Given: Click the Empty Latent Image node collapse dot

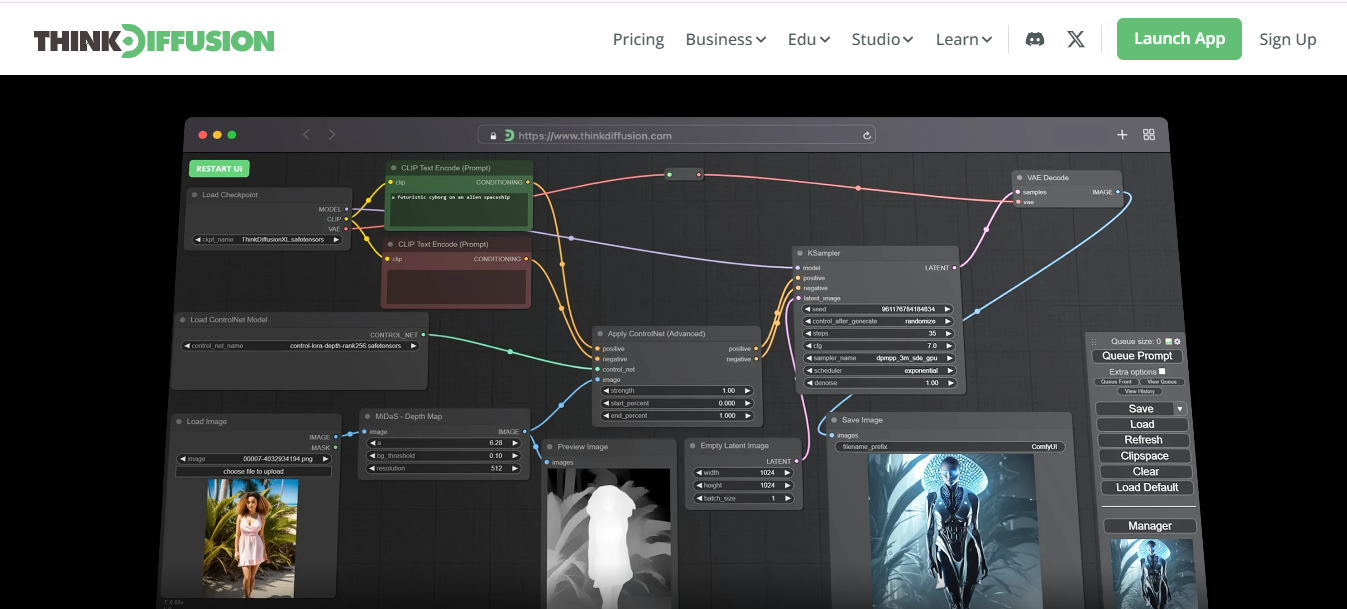Looking at the screenshot, I should 692,446.
